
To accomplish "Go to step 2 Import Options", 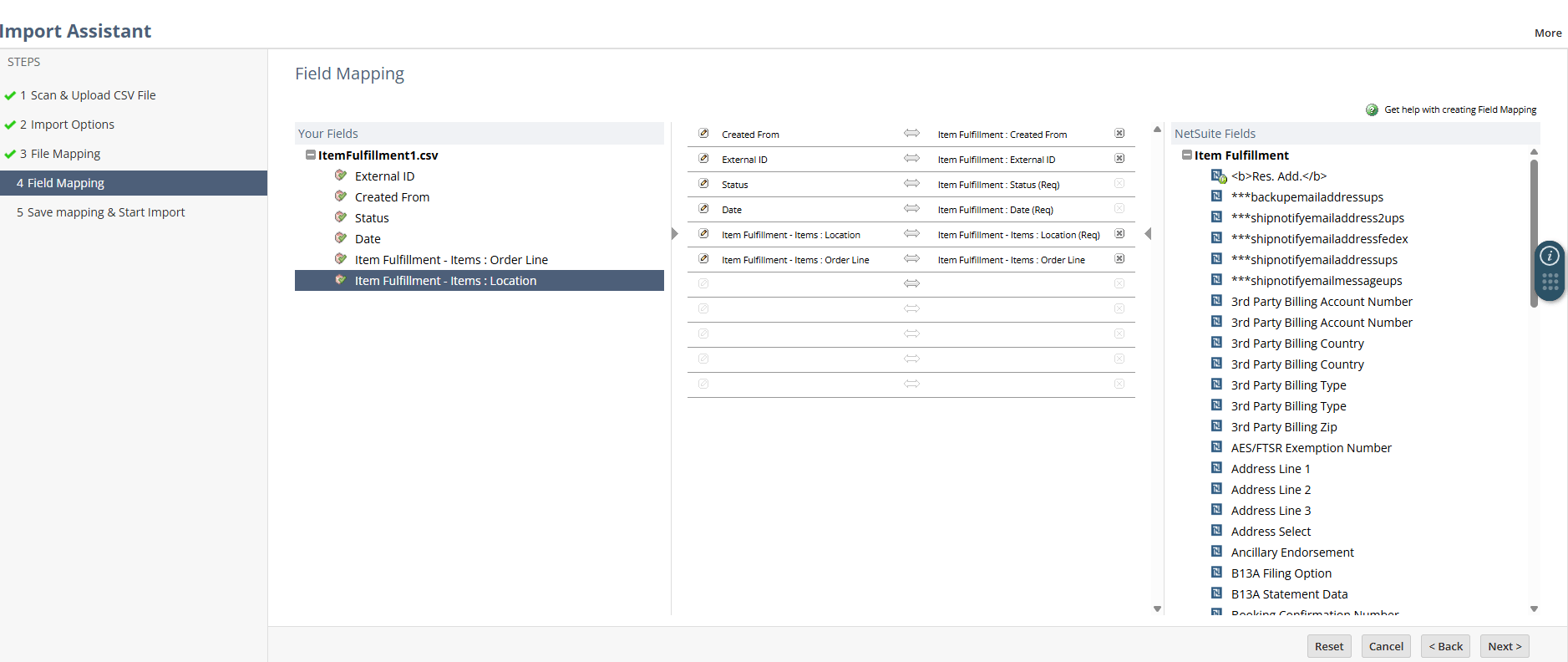I will [67, 125].
